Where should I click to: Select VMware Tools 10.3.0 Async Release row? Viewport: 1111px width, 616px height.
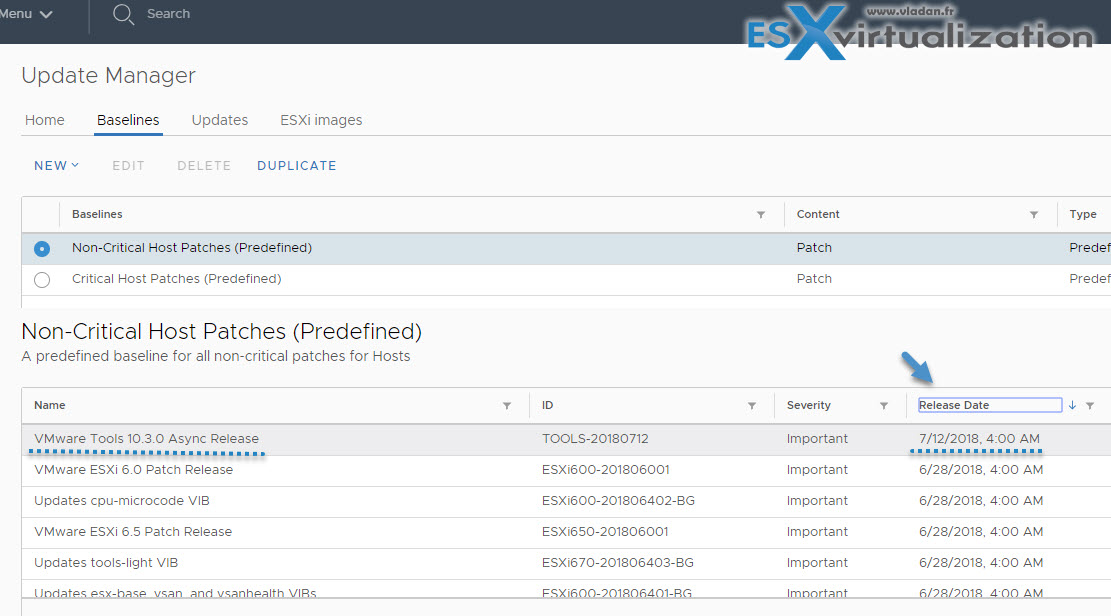566,439
